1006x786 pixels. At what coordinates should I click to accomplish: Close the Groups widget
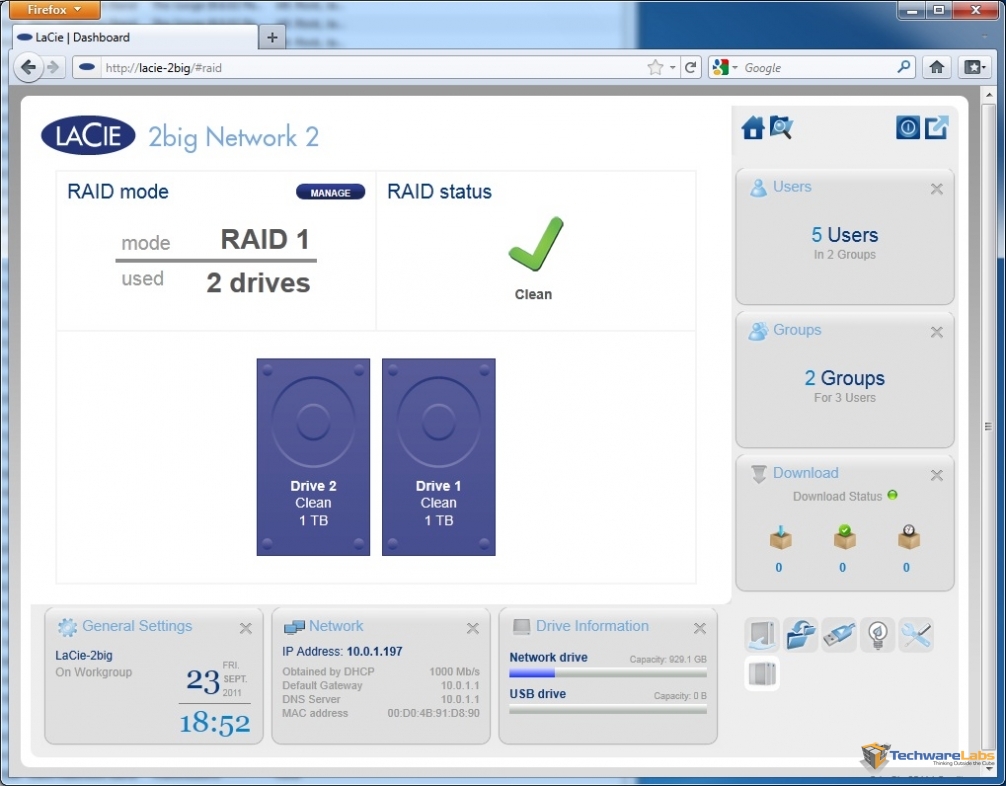pos(937,332)
